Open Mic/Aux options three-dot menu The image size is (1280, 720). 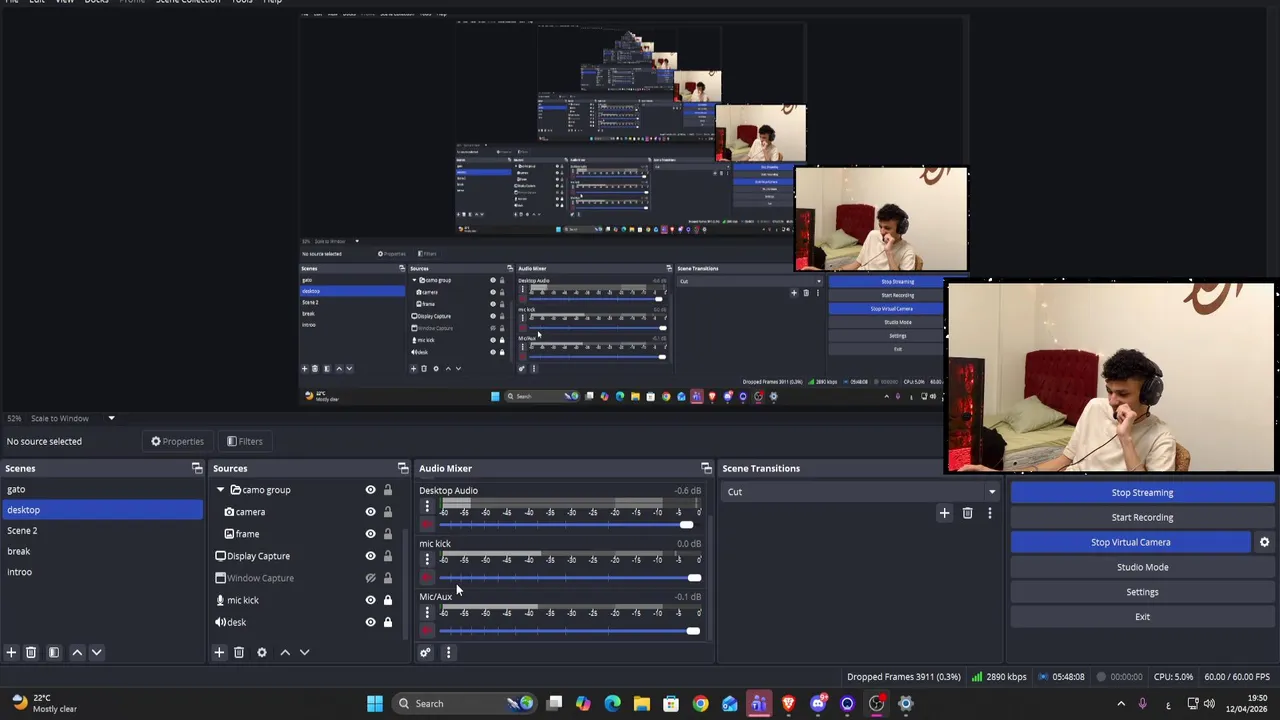(427, 613)
